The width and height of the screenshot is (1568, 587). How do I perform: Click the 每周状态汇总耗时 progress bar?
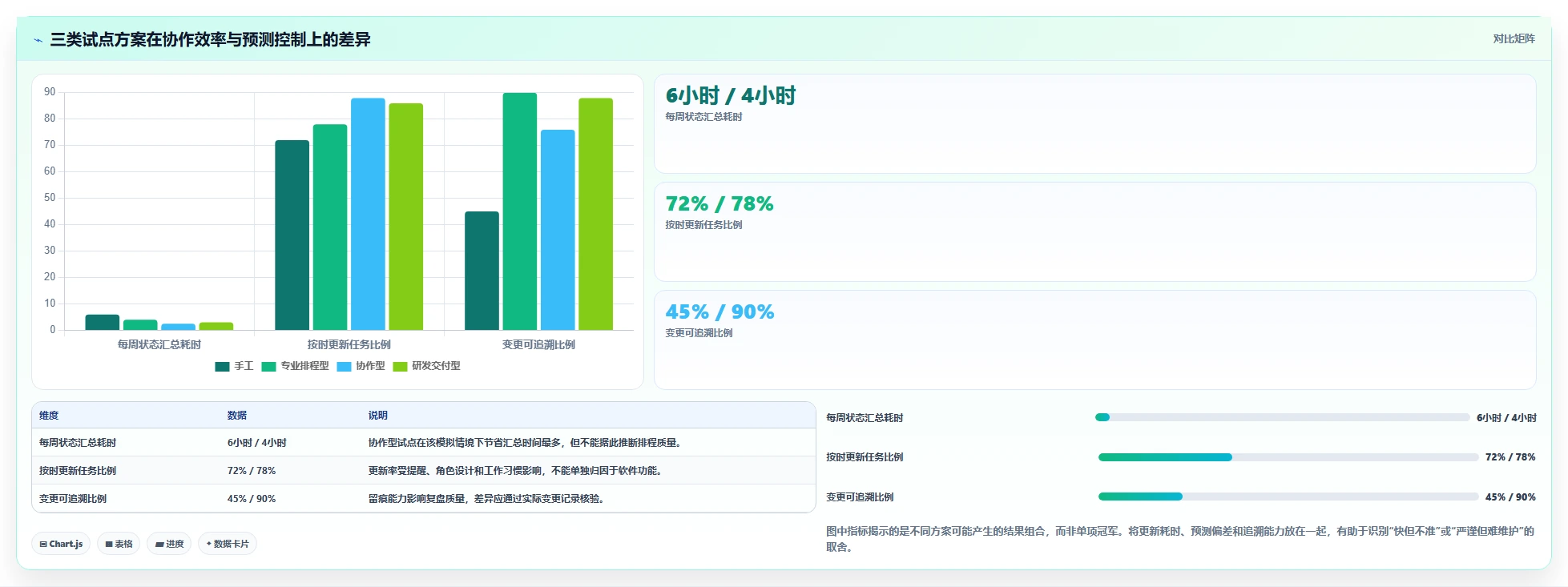1282,417
